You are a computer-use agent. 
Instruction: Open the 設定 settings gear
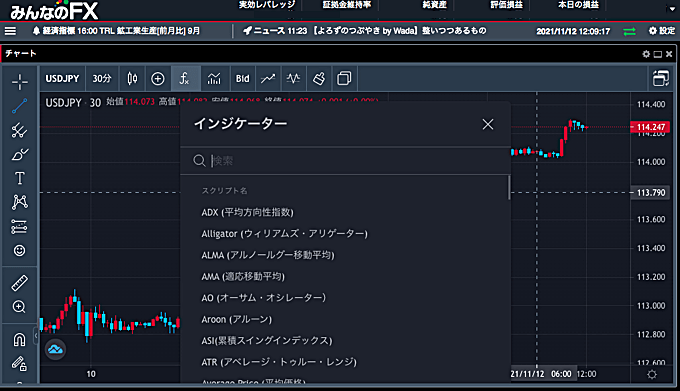[662, 31]
